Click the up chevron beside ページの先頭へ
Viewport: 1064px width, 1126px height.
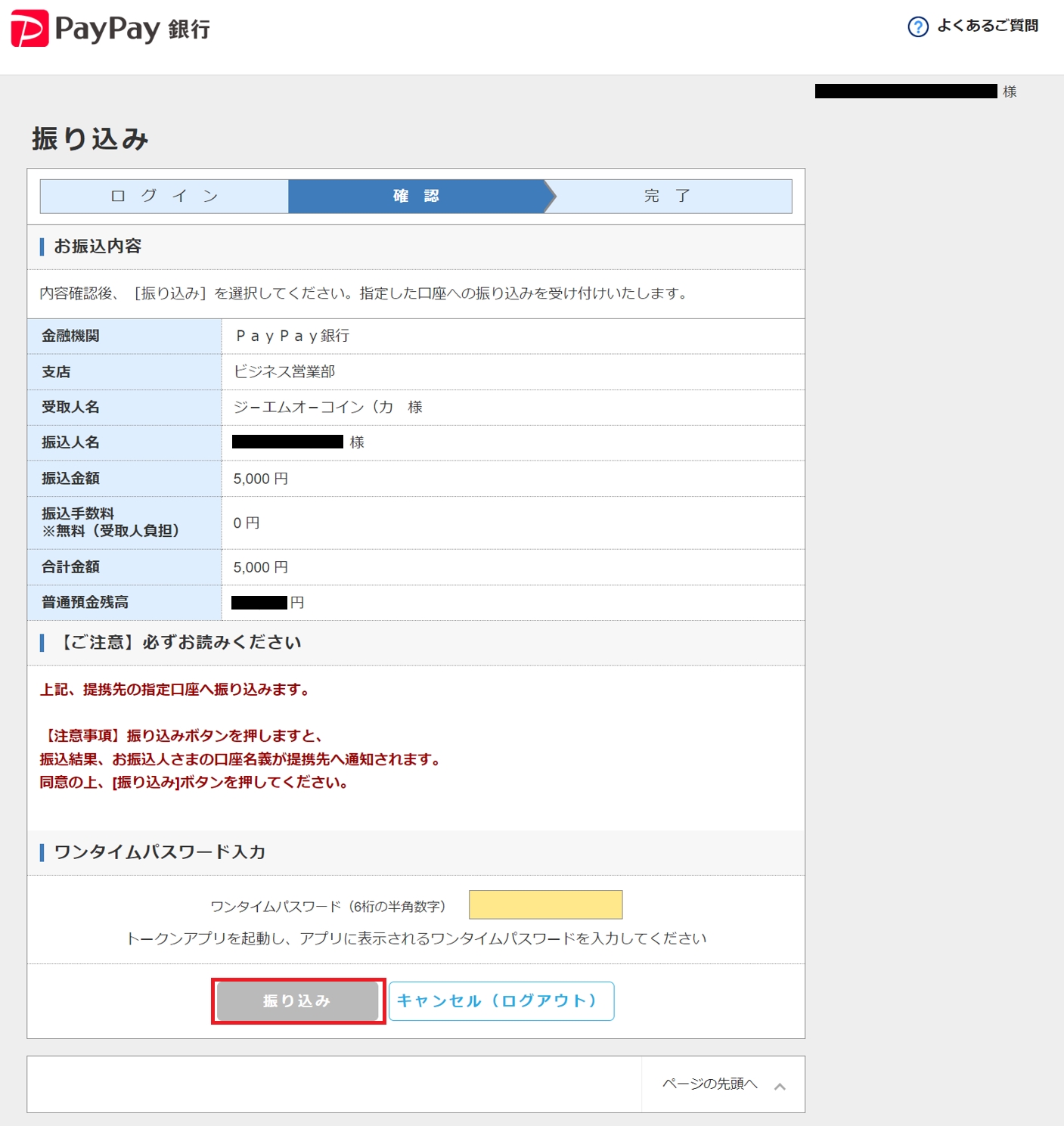(x=780, y=1086)
